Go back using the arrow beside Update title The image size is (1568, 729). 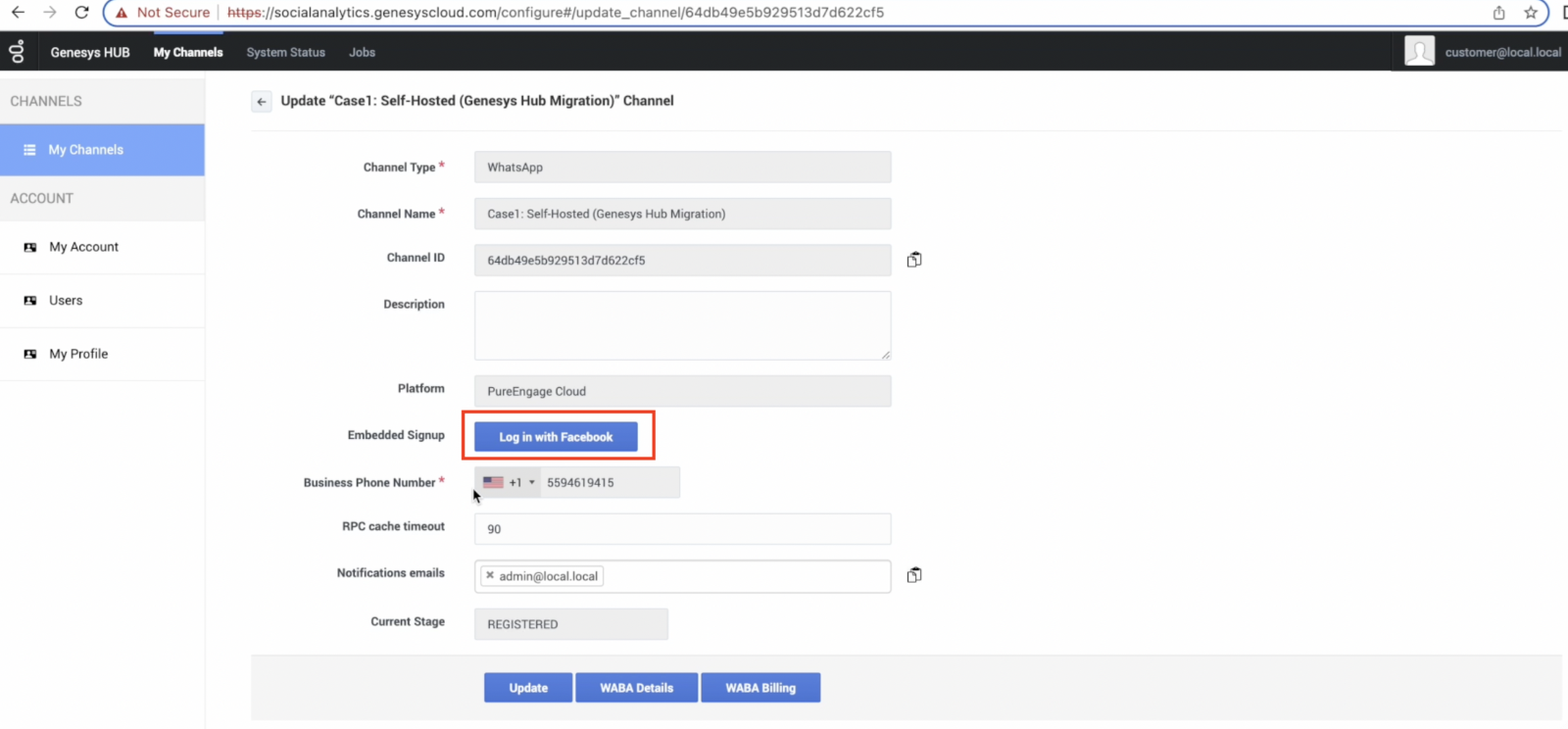coord(261,101)
